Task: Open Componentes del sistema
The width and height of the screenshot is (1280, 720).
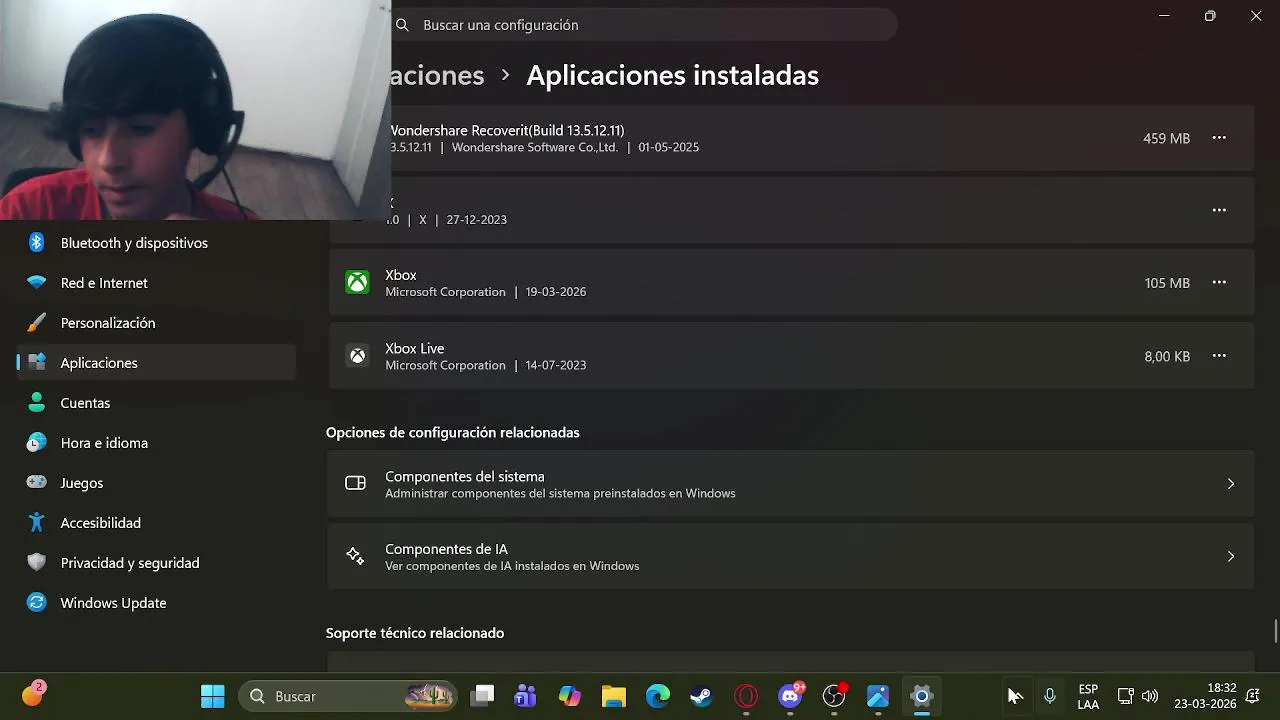Action: click(x=790, y=484)
